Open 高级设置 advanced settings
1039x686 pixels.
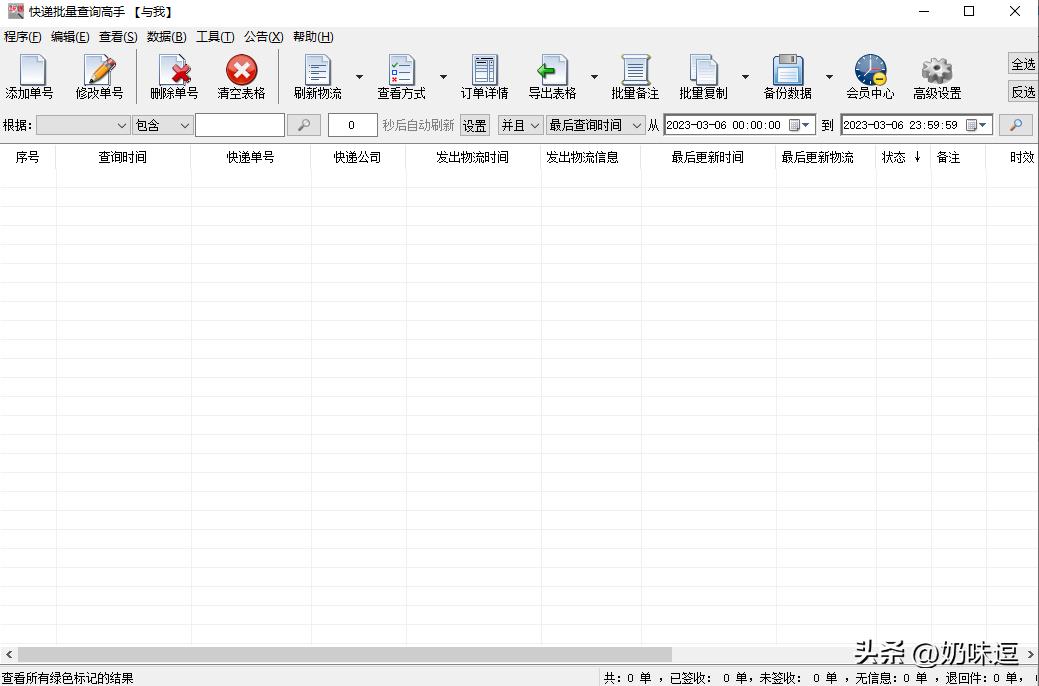(x=936, y=76)
